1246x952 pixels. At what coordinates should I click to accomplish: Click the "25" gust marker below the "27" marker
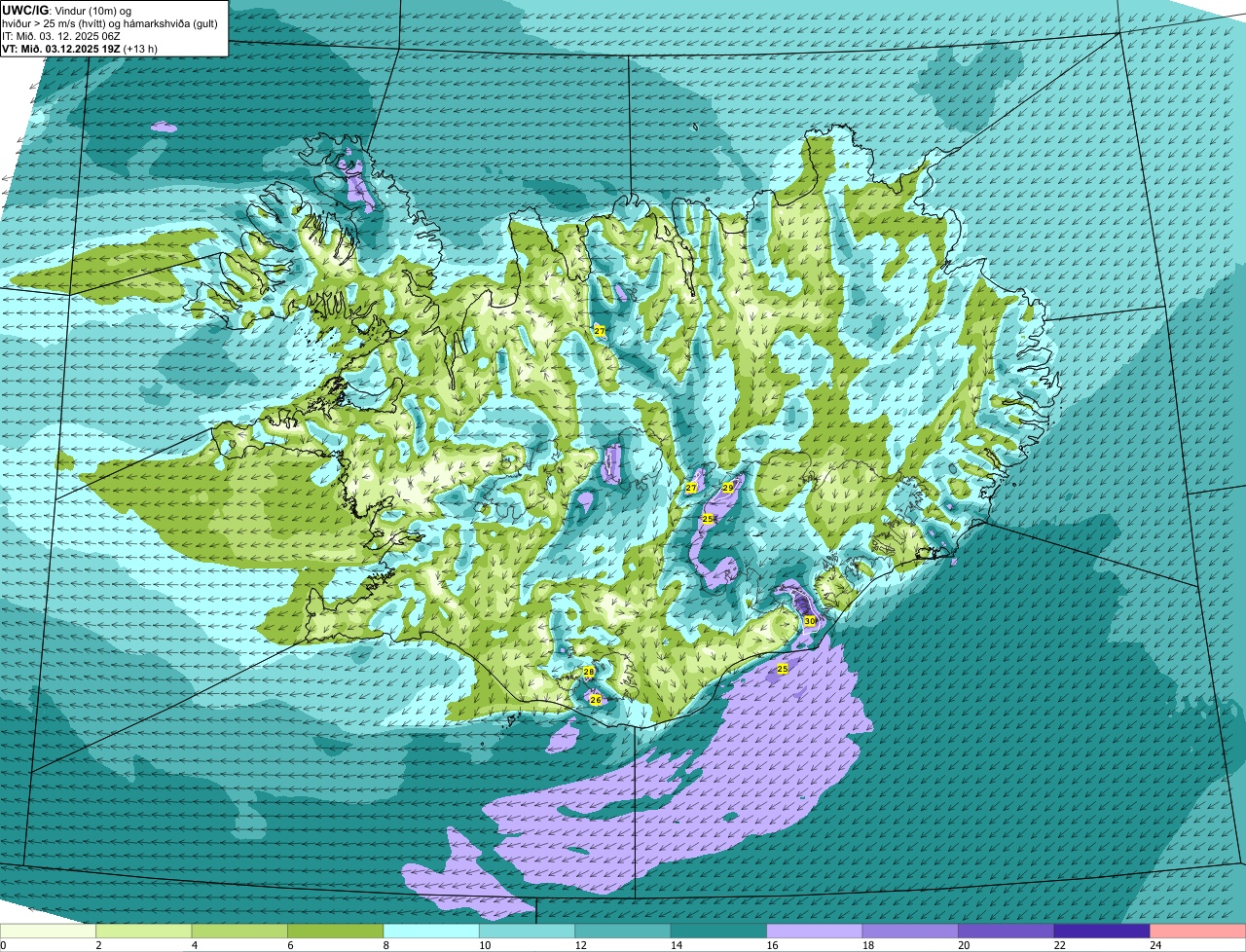(x=708, y=519)
